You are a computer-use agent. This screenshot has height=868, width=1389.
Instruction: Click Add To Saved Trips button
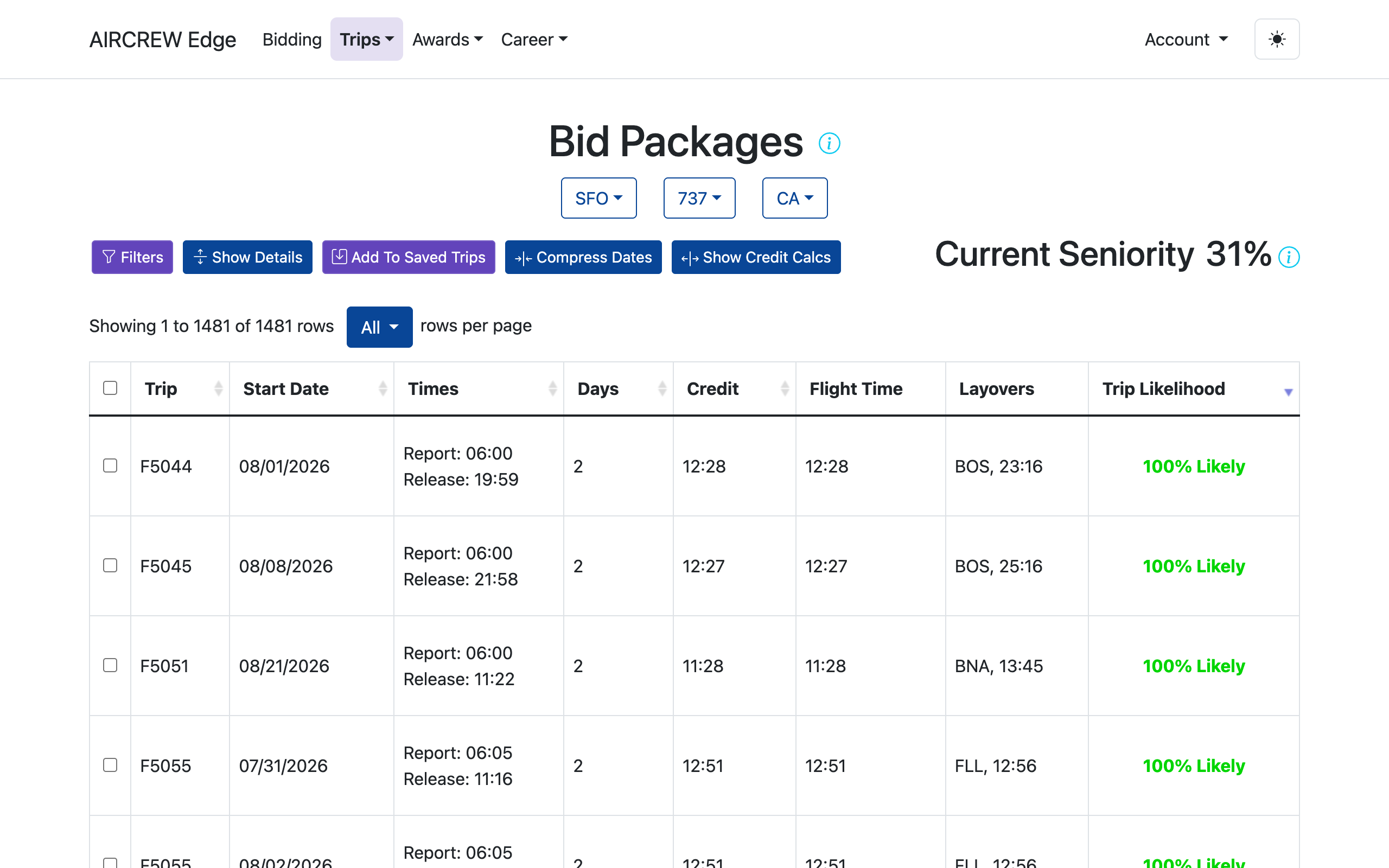click(x=409, y=257)
